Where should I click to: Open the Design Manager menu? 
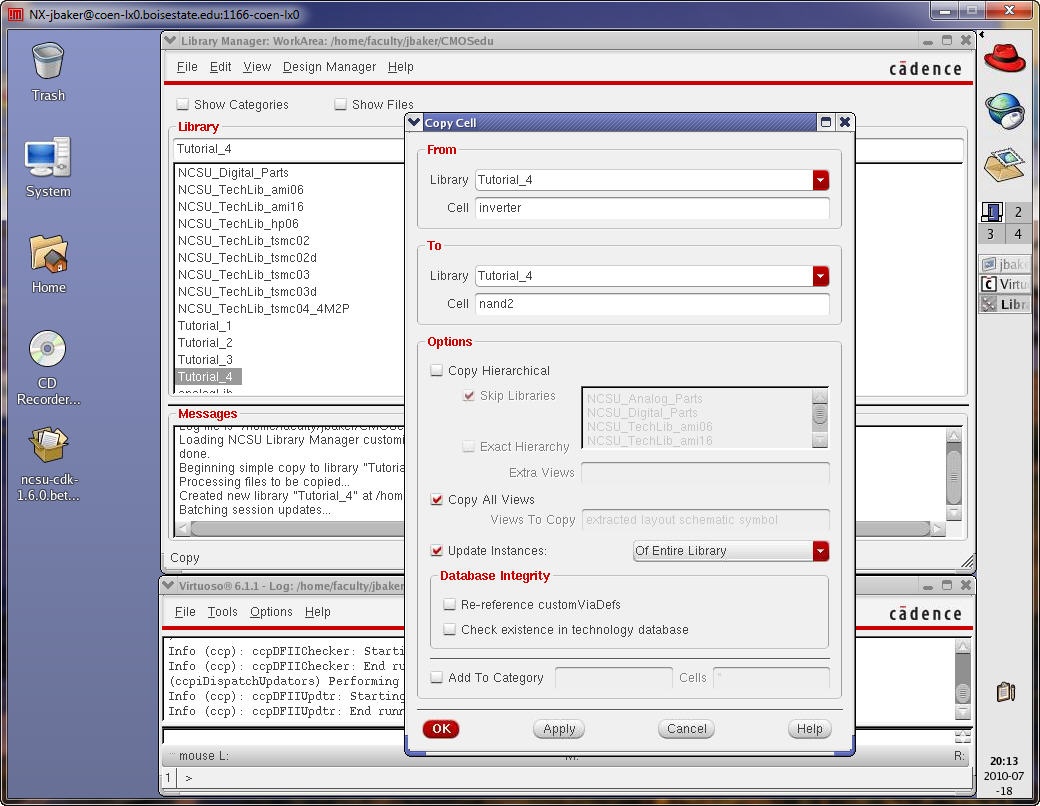pos(329,67)
